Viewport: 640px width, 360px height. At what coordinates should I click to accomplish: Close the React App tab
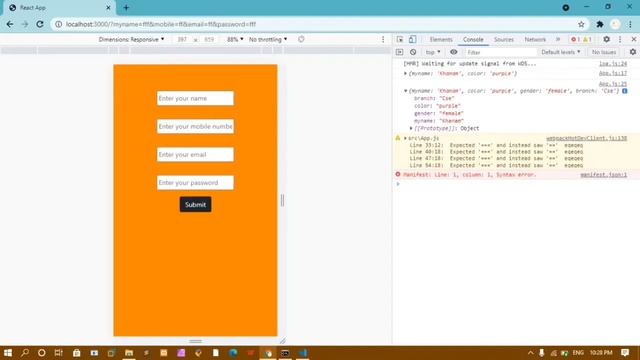pyautogui.click(x=108, y=8)
